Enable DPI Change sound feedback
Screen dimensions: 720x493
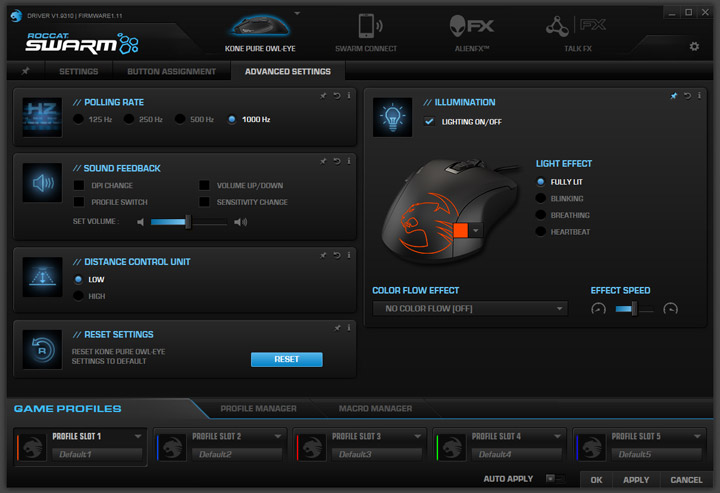tap(79, 185)
